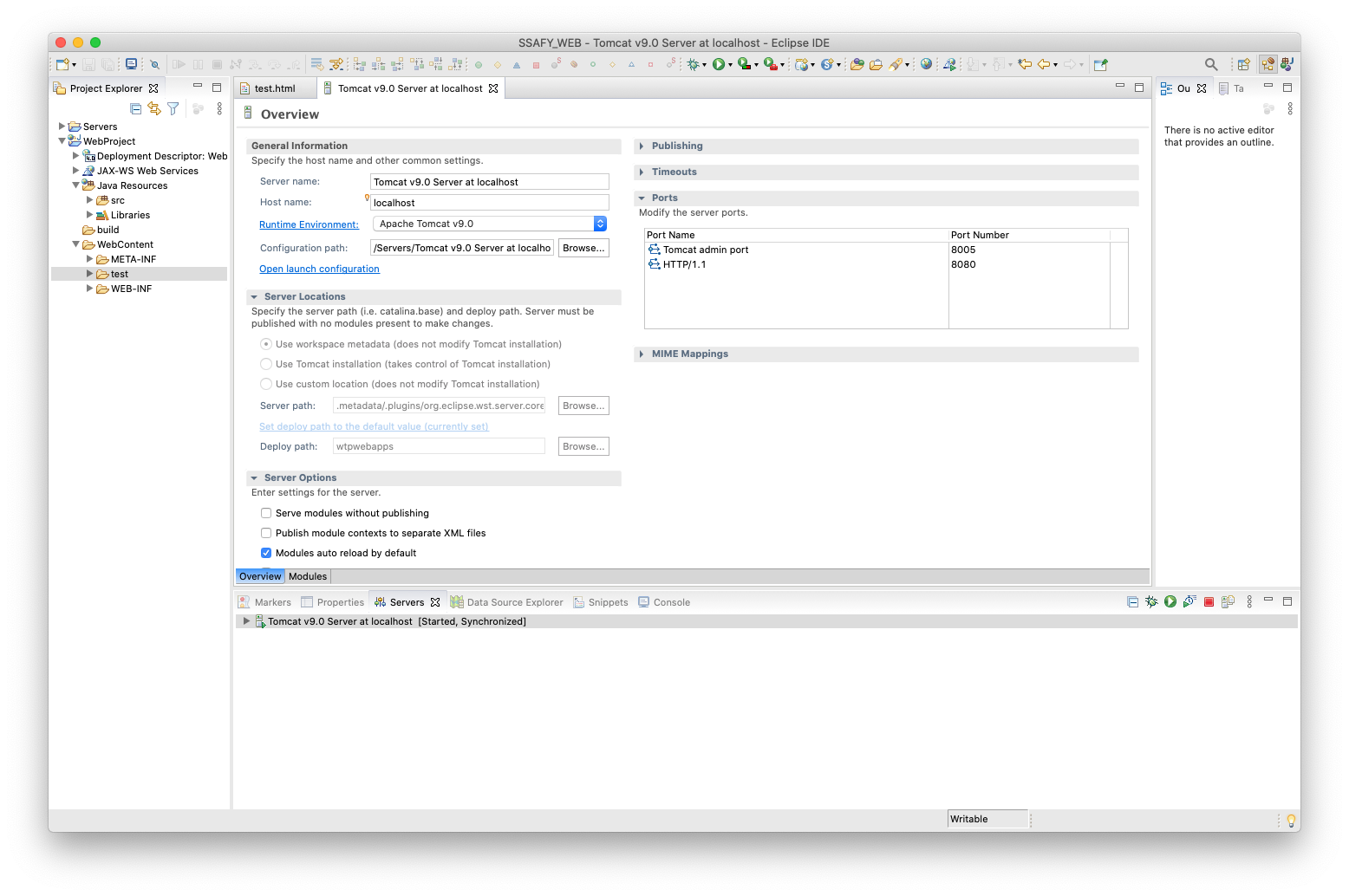Collapse the Server Options section

pyautogui.click(x=254, y=477)
